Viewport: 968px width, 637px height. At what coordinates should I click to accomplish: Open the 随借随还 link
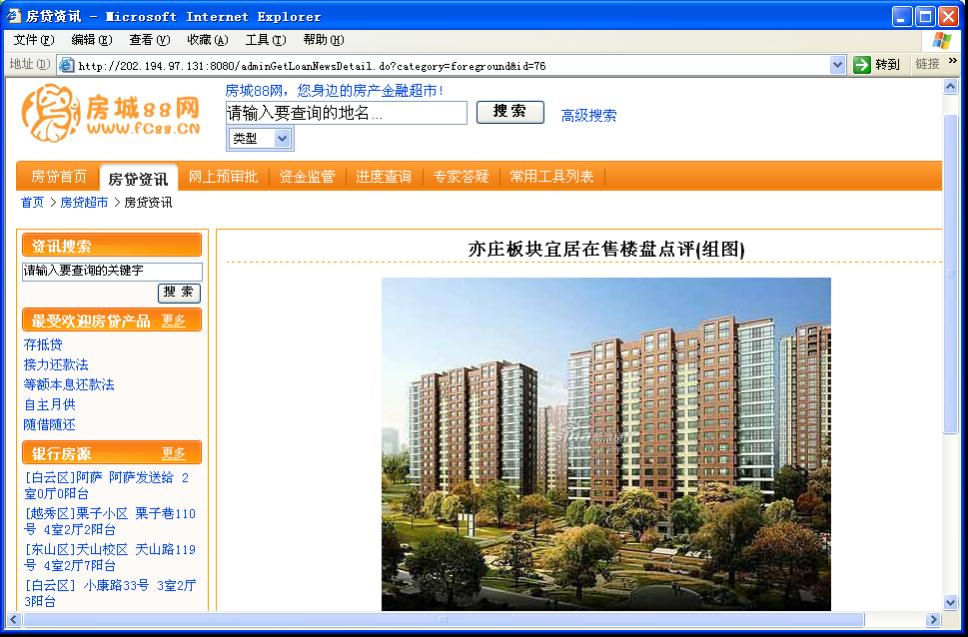click(49, 425)
